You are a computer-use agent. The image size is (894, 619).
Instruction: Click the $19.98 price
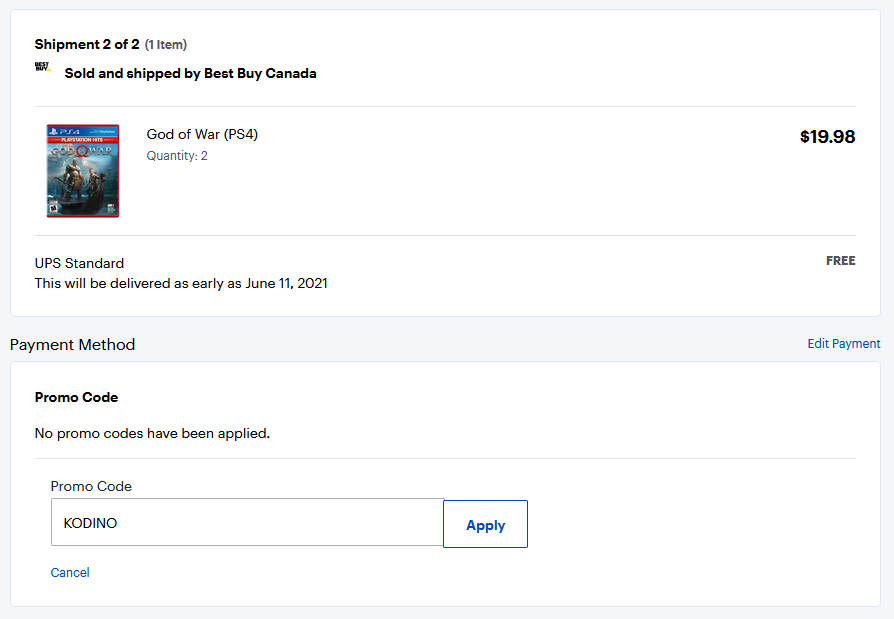(x=827, y=137)
